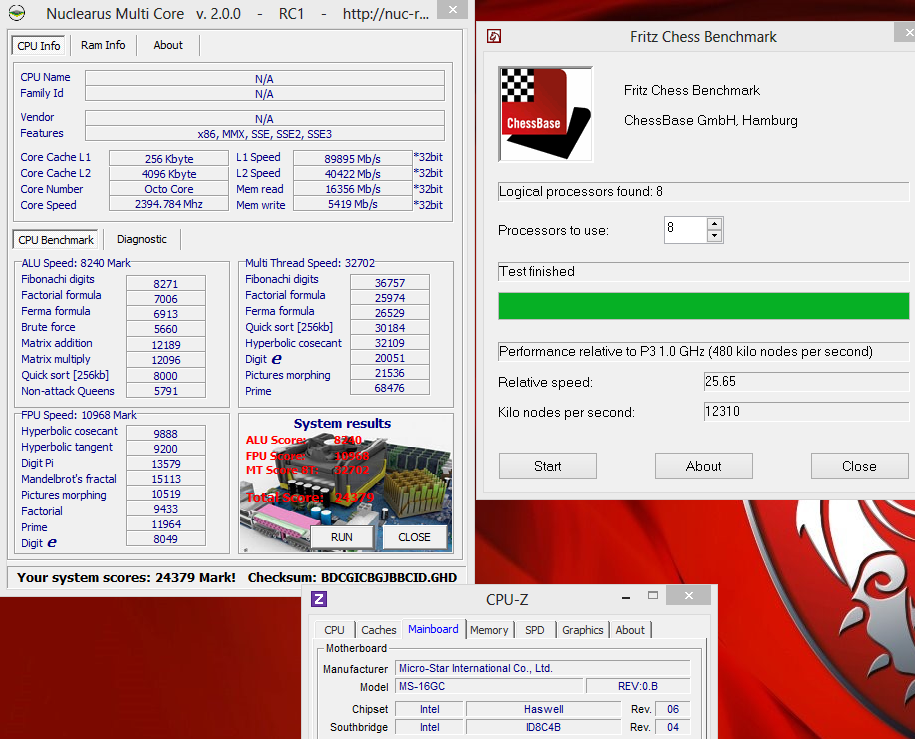
Task: Click Multi Thread Prime score 68476
Action: 390,388
